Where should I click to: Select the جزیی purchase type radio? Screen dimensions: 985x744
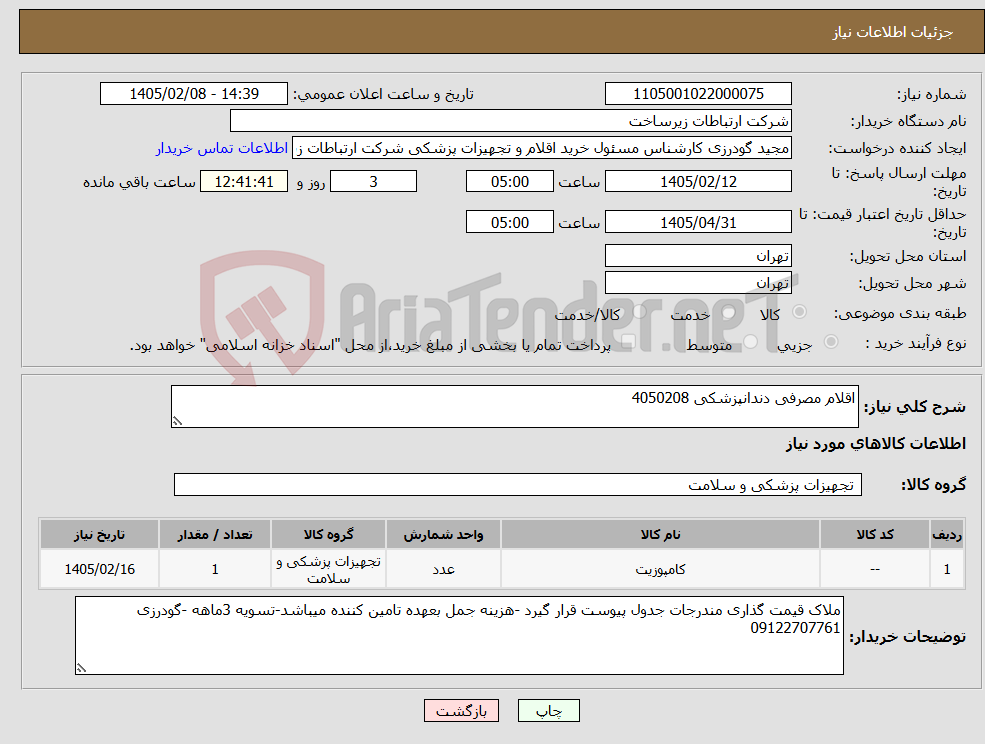[830, 342]
